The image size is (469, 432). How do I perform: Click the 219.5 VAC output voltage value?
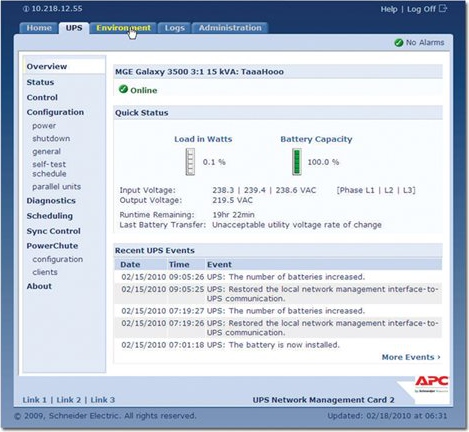click(232, 200)
